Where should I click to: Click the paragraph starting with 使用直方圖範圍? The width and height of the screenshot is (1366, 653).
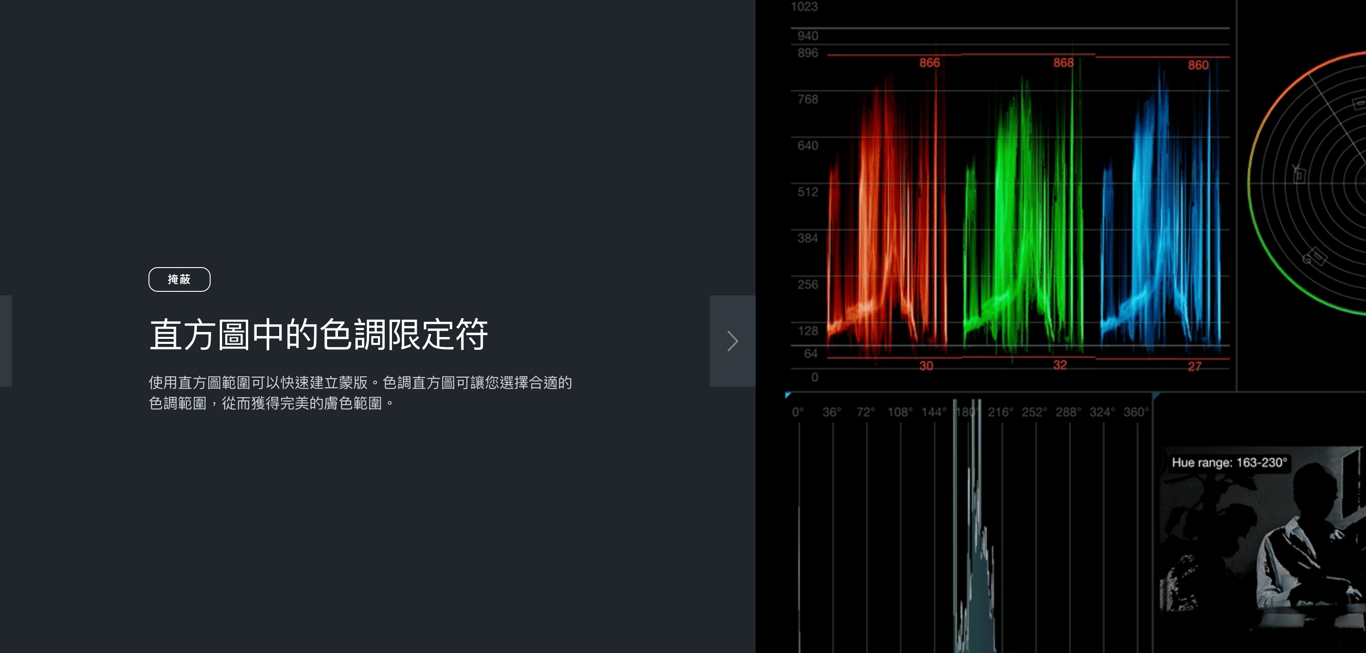(x=360, y=393)
